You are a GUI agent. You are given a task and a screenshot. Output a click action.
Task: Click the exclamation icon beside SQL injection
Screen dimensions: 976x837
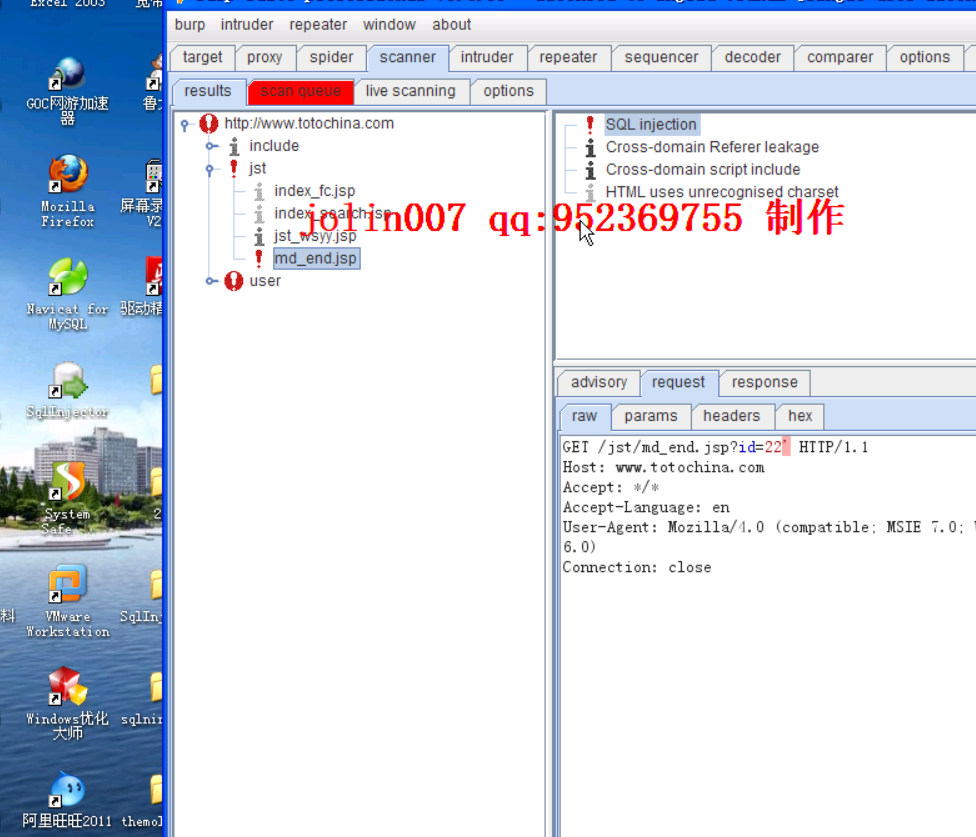point(590,124)
